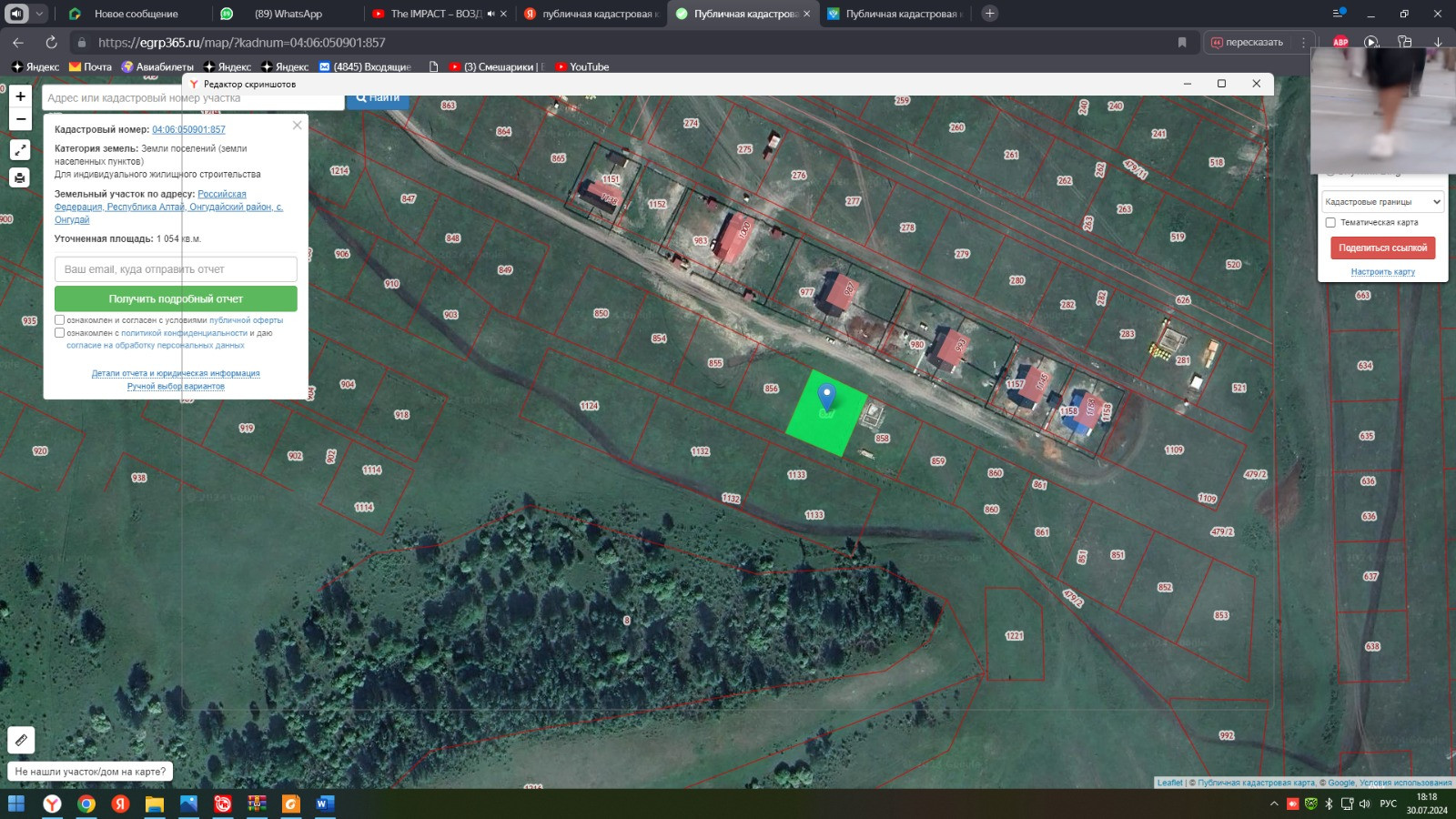Image resolution: width=1456 pixels, height=819 pixels.
Task: Open Word from the taskbar
Action: click(x=324, y=804)
